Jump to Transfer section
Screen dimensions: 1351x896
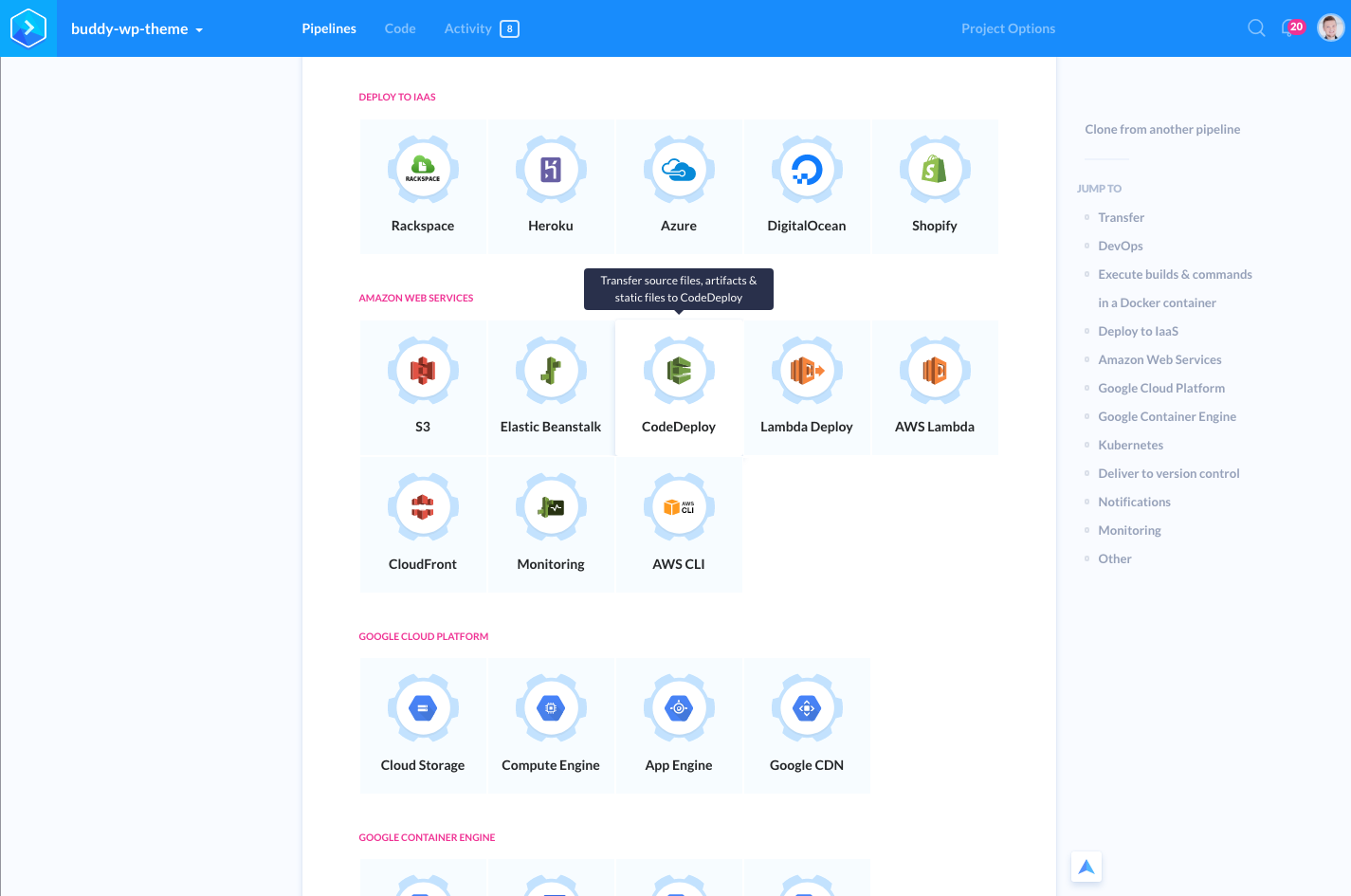(1121, 217)
